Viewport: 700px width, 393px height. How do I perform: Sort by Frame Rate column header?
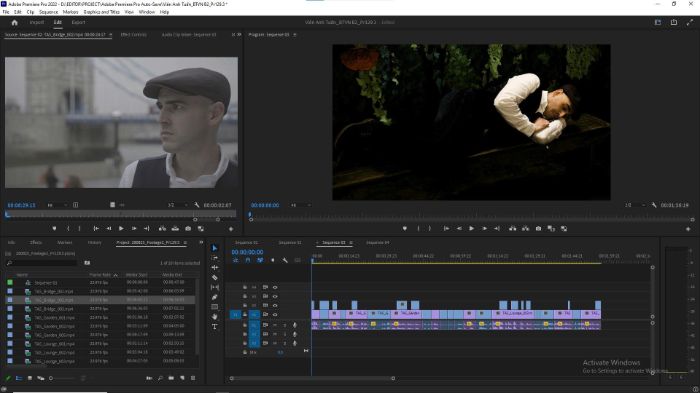point(100,275)
